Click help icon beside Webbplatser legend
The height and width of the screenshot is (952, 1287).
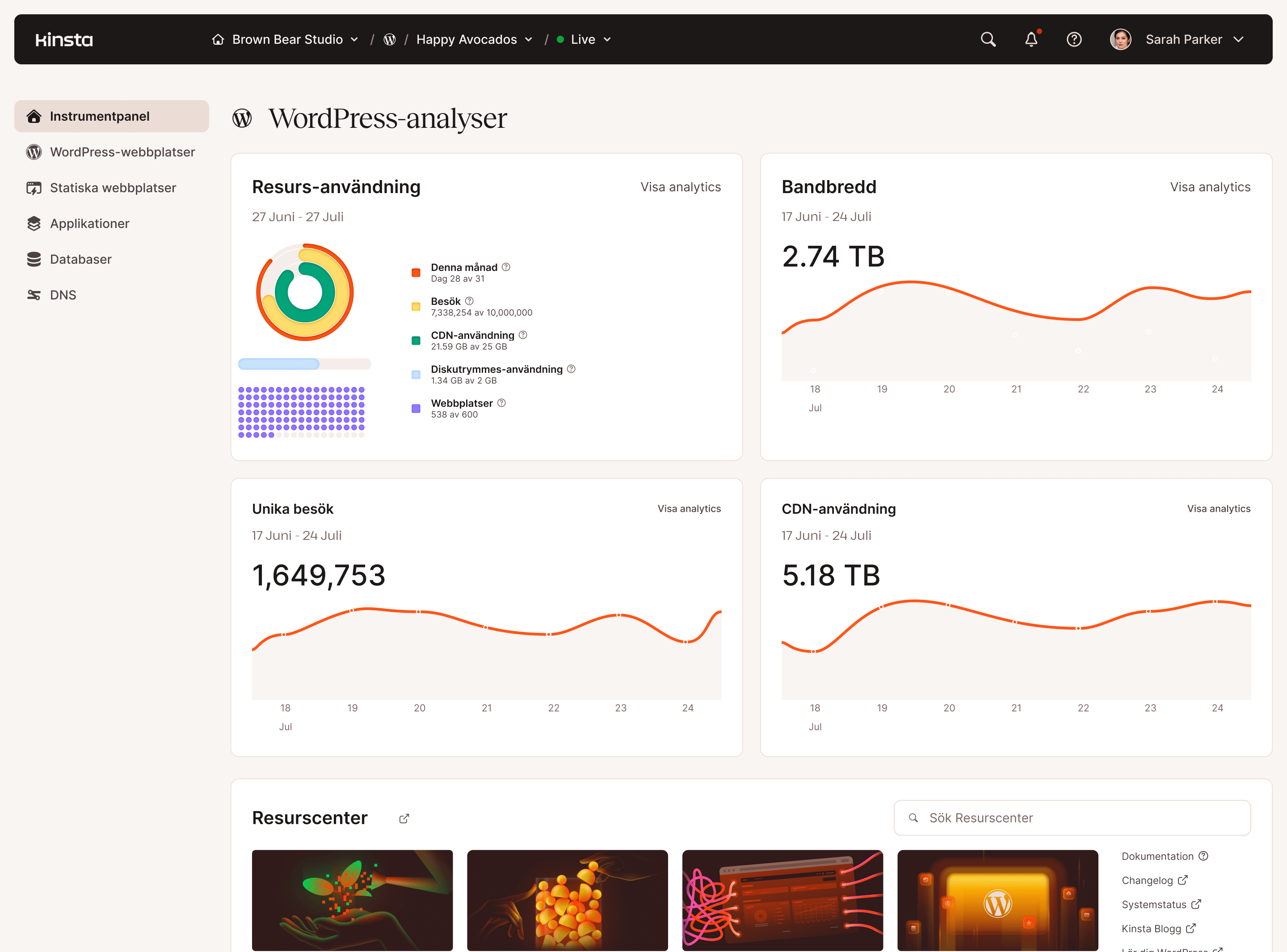click(x=501, y=403)
